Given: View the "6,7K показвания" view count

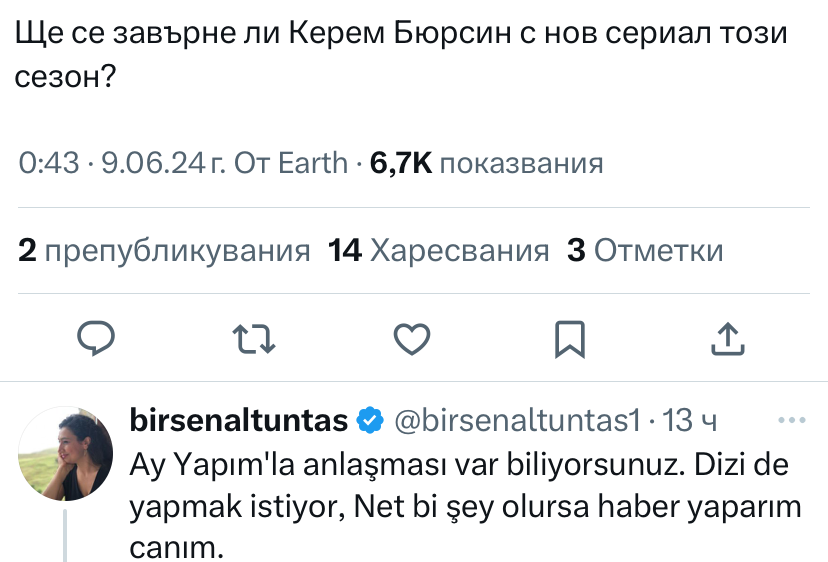Looking at the screenshot, I should point(486,163).
